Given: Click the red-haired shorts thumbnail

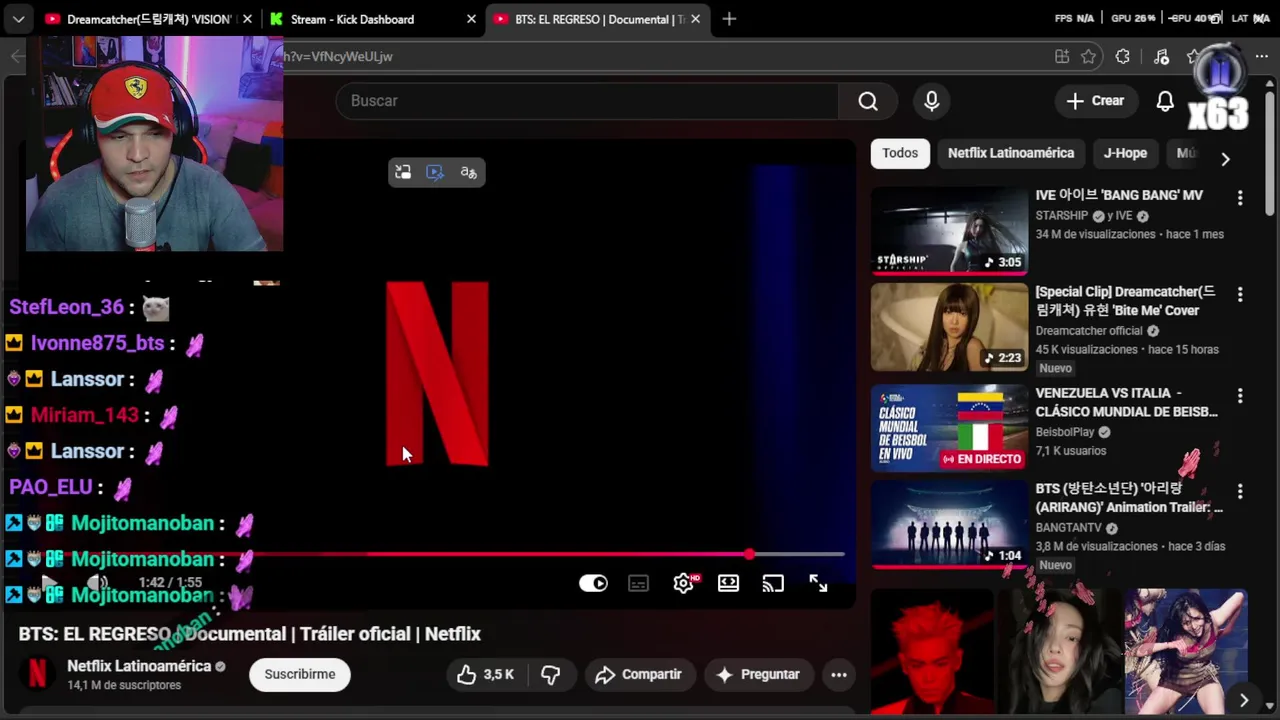Looking at the screenshot, I should pos(931,650).
